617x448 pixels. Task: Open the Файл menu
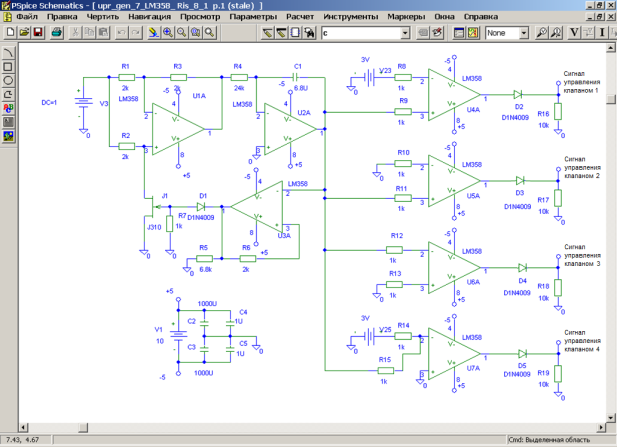[x=27, y=17]
